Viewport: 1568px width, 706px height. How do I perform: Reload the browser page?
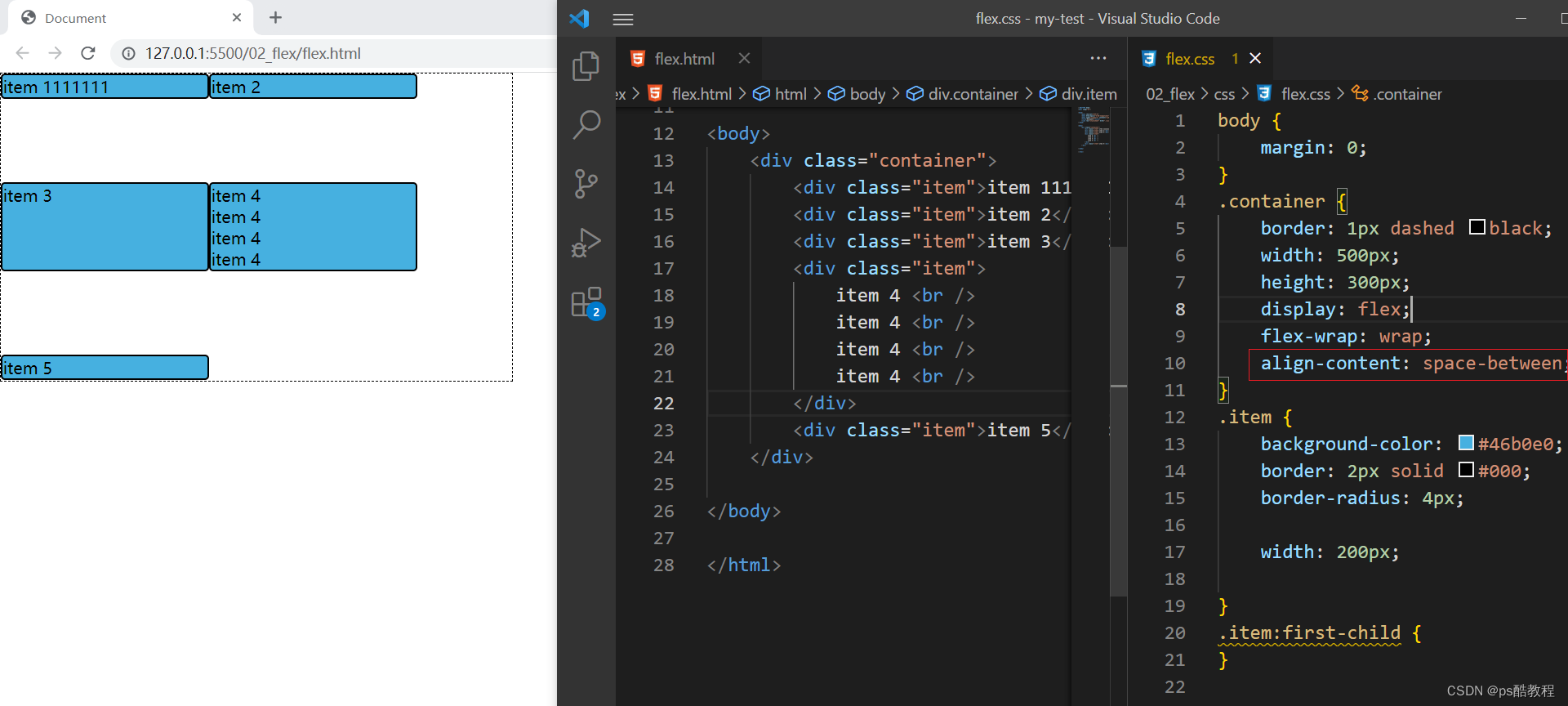coord(88,53)
